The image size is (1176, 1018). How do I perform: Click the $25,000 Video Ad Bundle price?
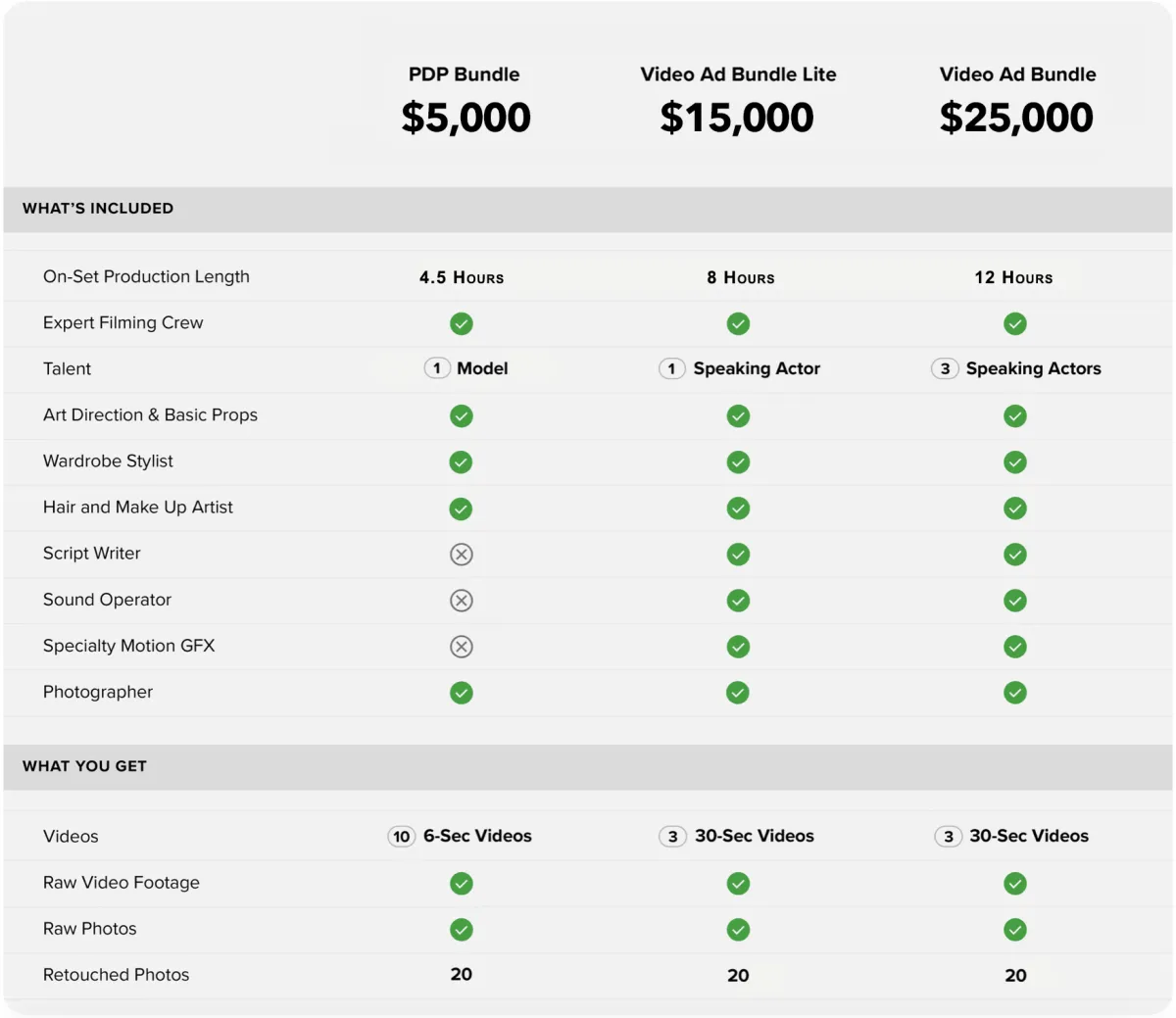[1016, 118]
